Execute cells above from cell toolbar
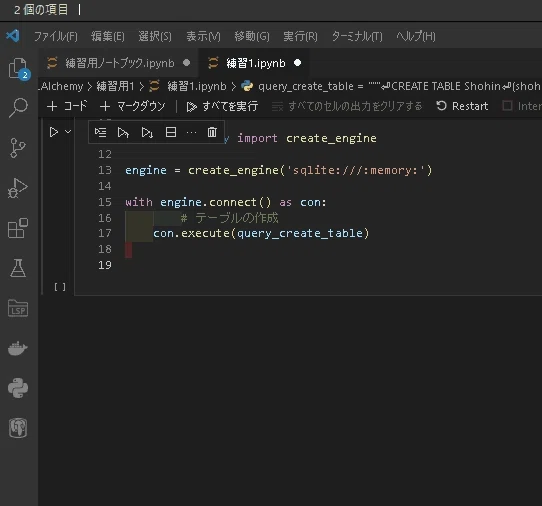This screenshot has width=542, height=506. click(x=123, y=132)
